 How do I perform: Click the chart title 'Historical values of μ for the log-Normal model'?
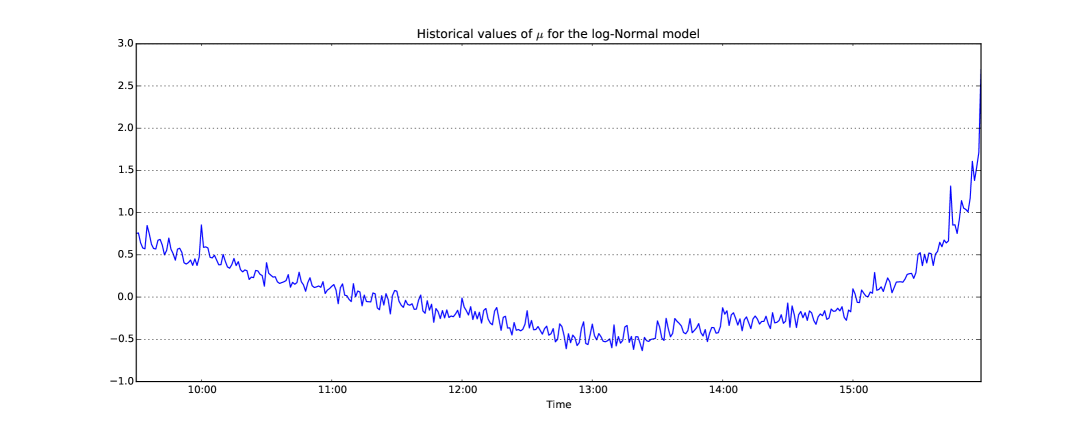[558, 33]
